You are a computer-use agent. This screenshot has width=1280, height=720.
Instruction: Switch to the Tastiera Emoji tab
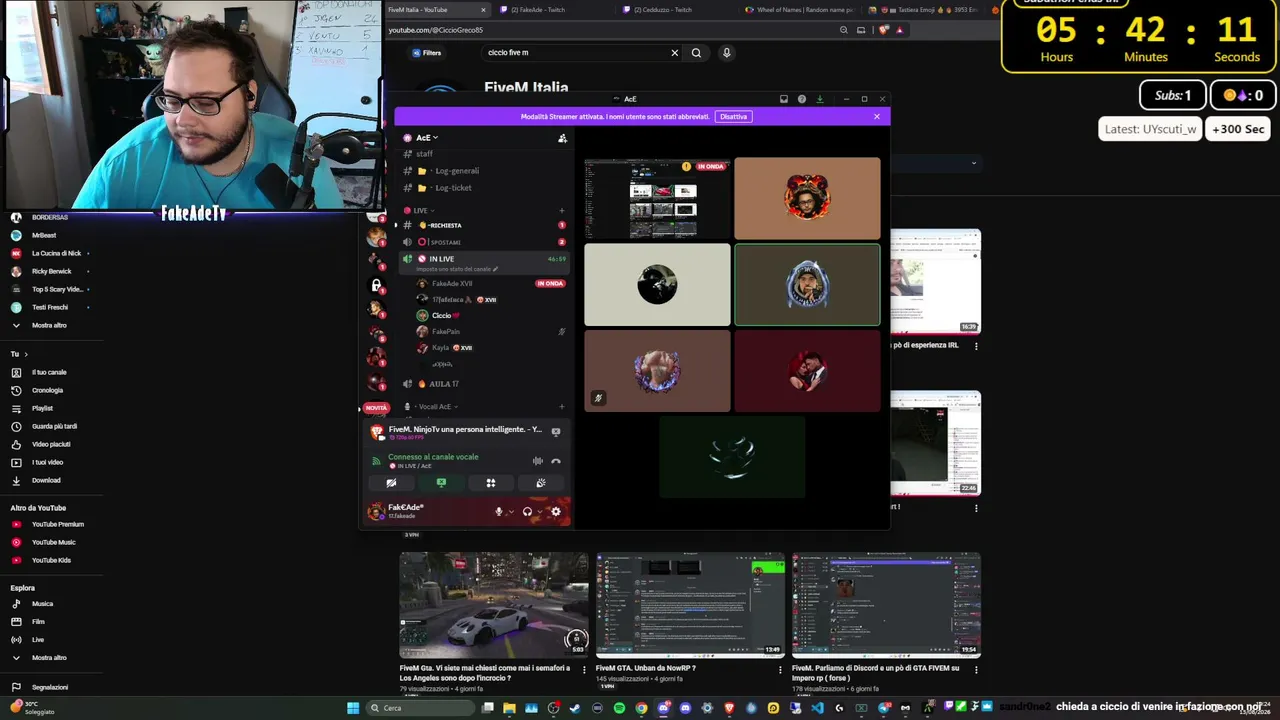pos(926,10)
